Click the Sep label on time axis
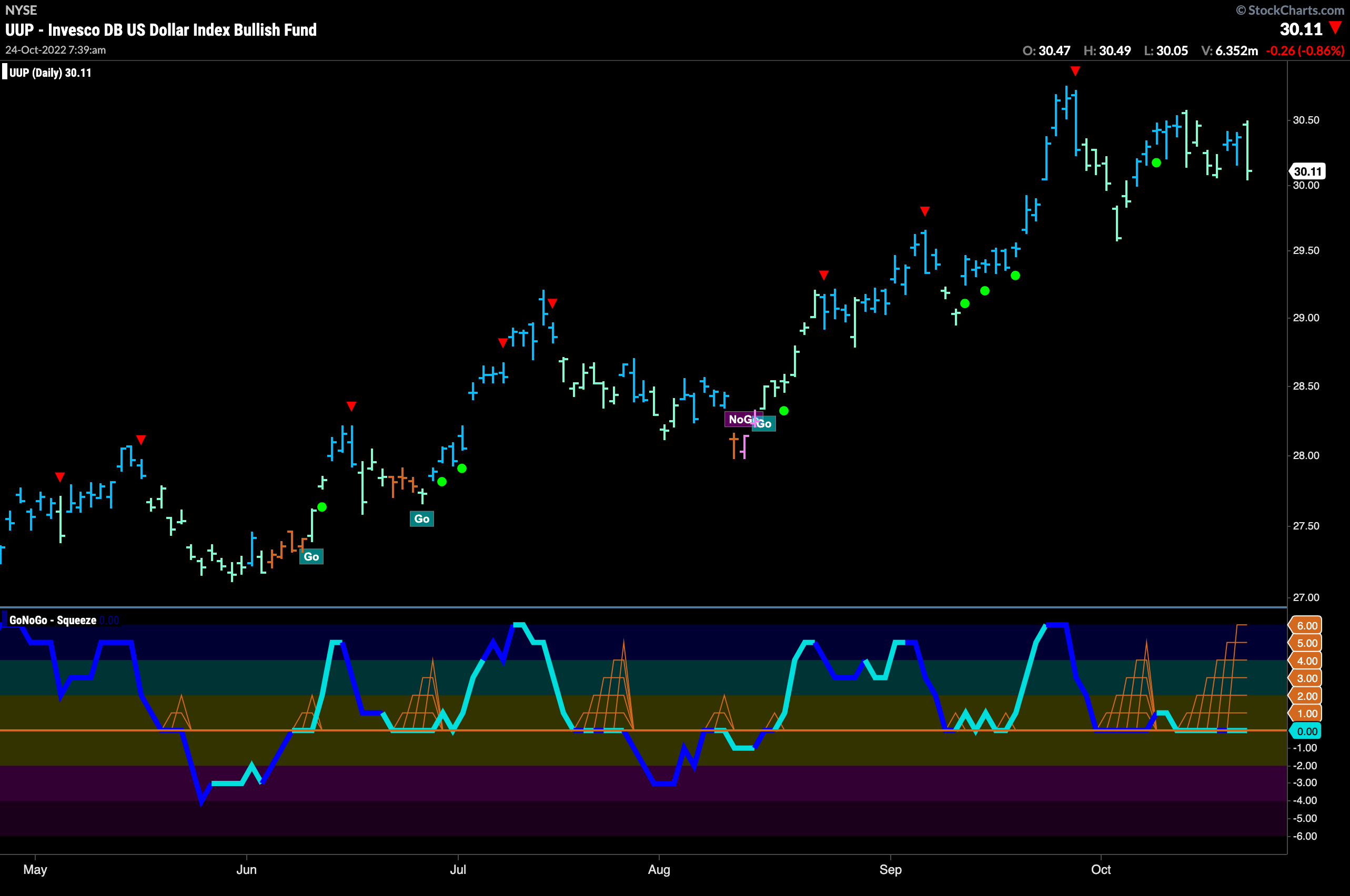1350x896 pixels. click(x=890, y=870)
